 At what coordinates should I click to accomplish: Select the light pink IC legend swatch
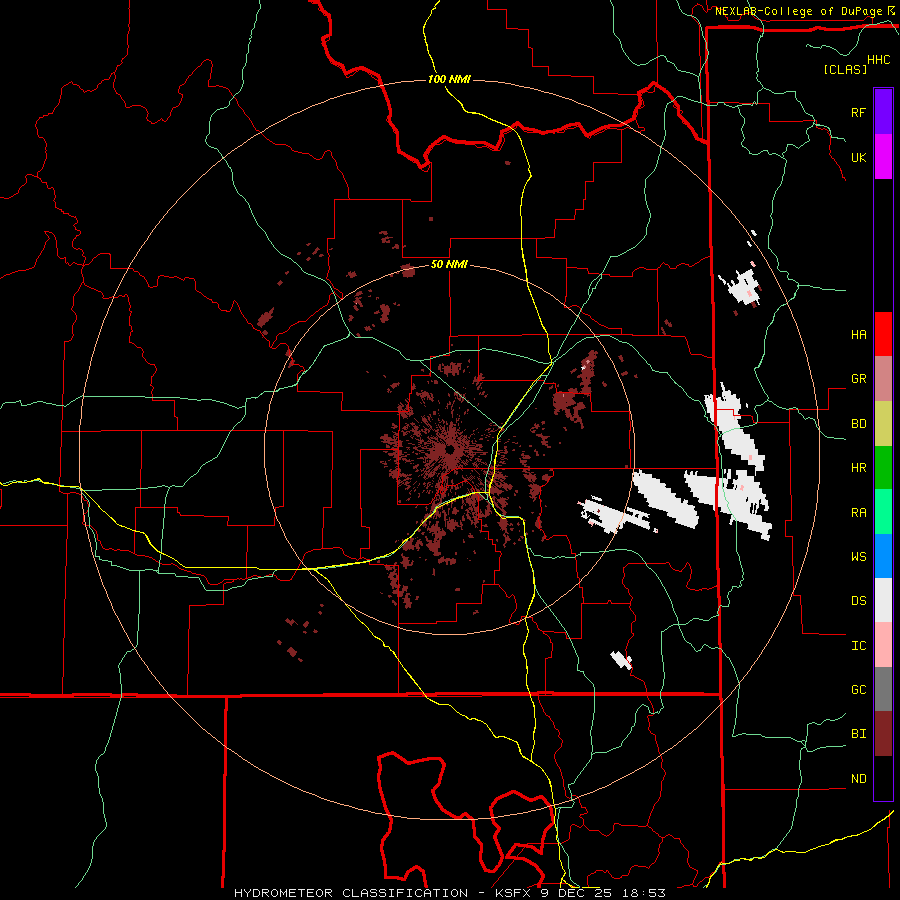click(x=883, y=645)
